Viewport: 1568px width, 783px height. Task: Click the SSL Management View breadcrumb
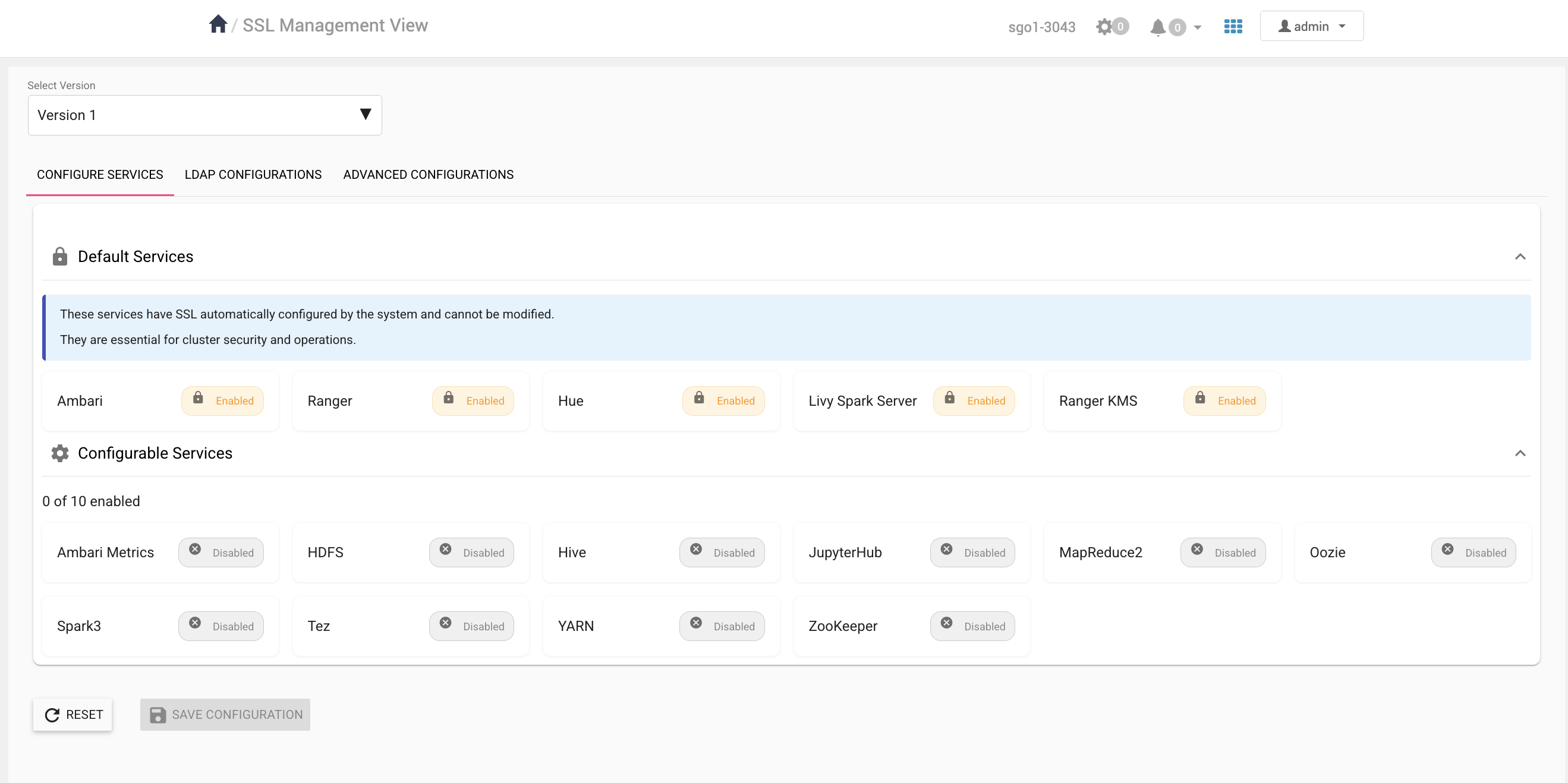(x=335, y=25)
